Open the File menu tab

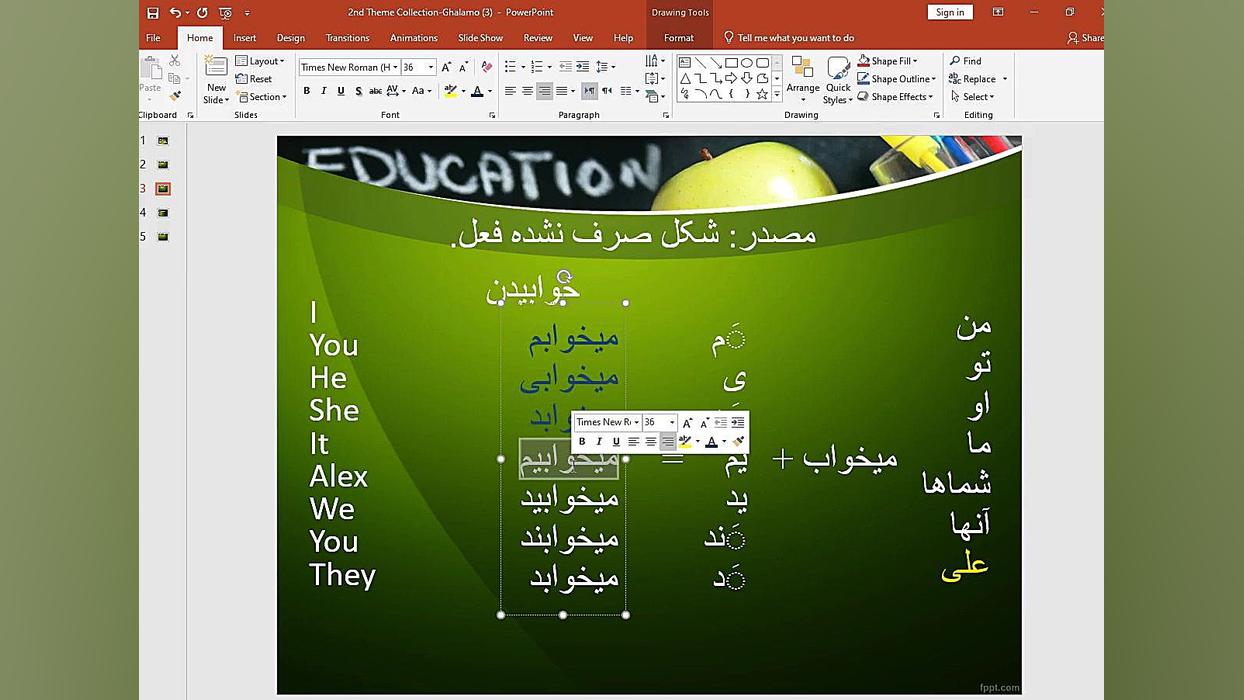click(153, 38)
